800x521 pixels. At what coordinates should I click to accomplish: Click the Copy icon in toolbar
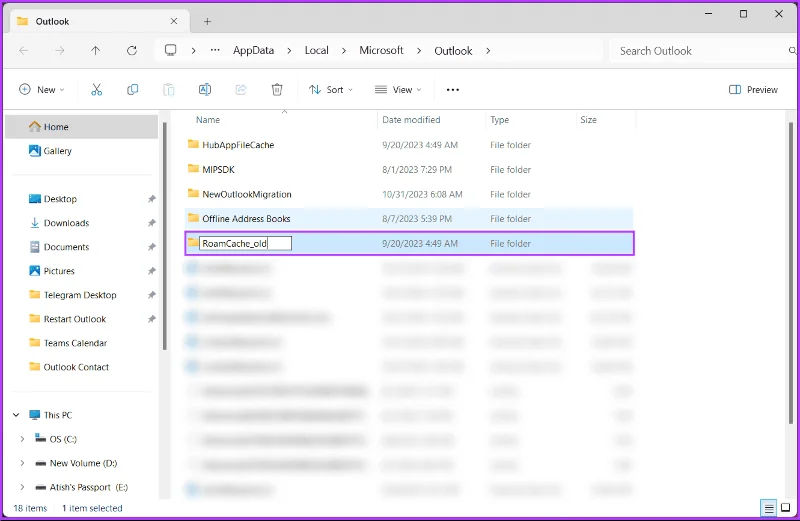(x=133, y=90)
